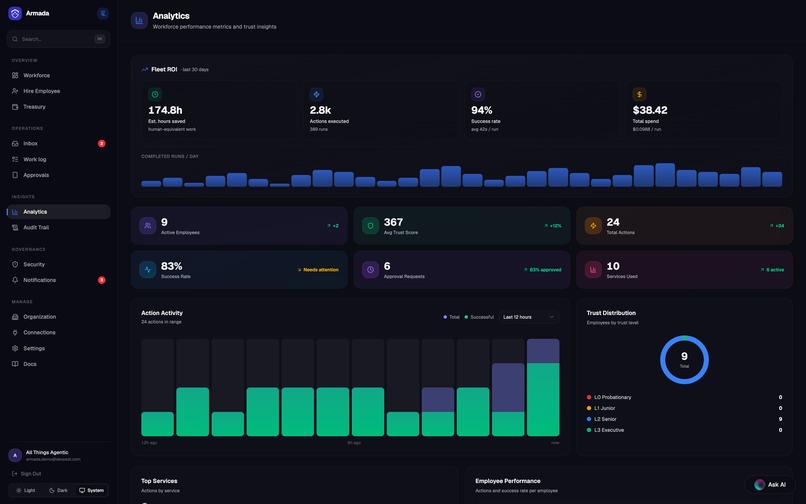806x504 pixels.
Task: Click the Hire Employee person icon
Action: (15, 91)
